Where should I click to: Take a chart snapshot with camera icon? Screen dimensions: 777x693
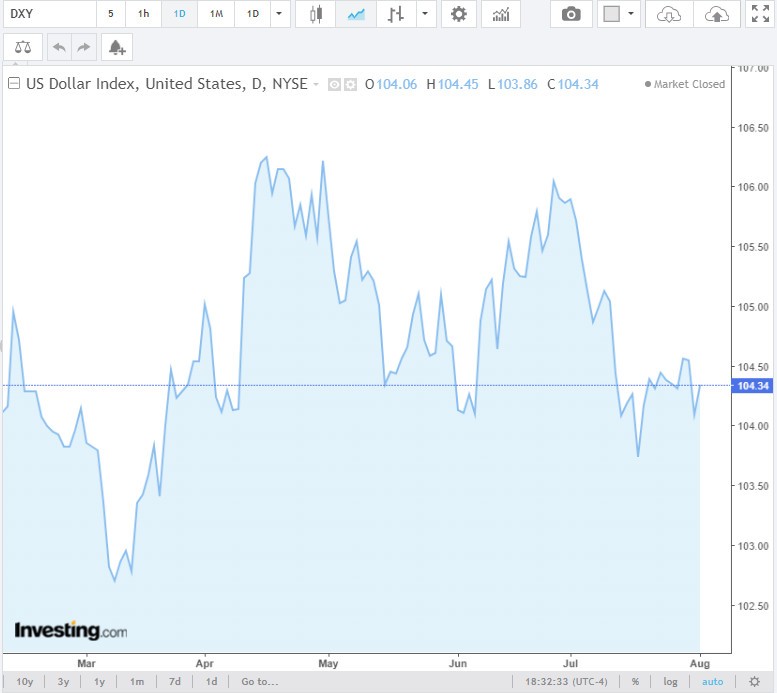(570, 14)
